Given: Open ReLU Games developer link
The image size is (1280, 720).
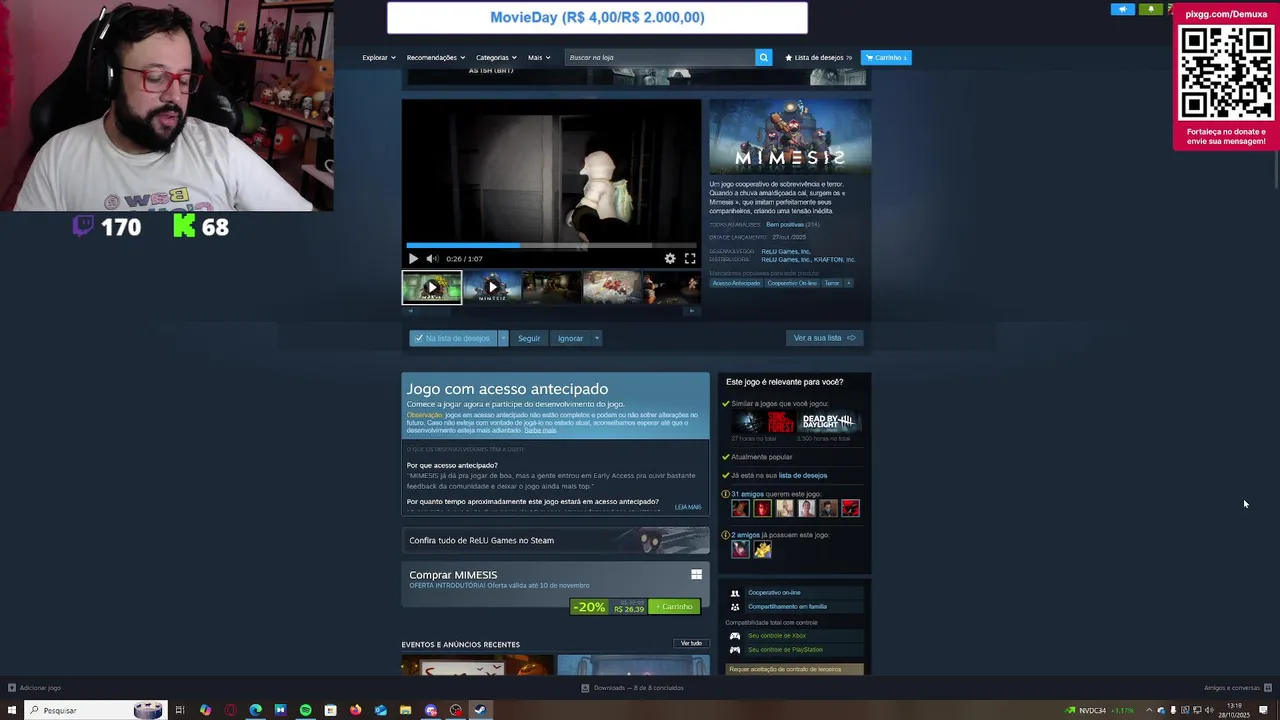Looking at the screenshot, I should (x=786, y=252).
